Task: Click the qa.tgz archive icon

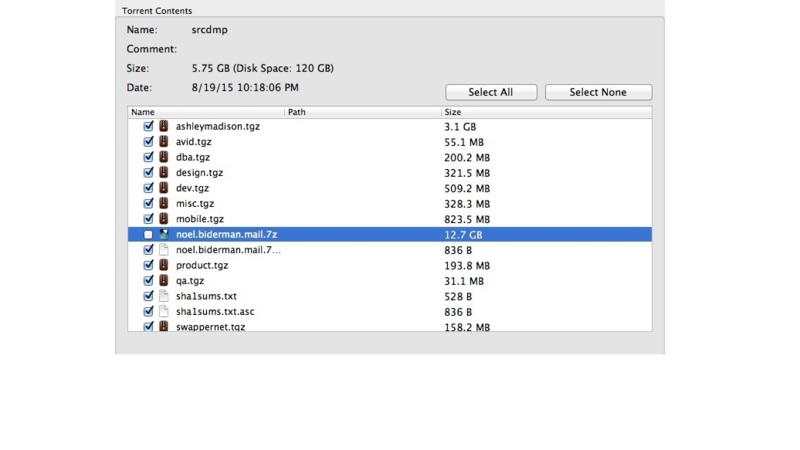Action: [164, 280]
